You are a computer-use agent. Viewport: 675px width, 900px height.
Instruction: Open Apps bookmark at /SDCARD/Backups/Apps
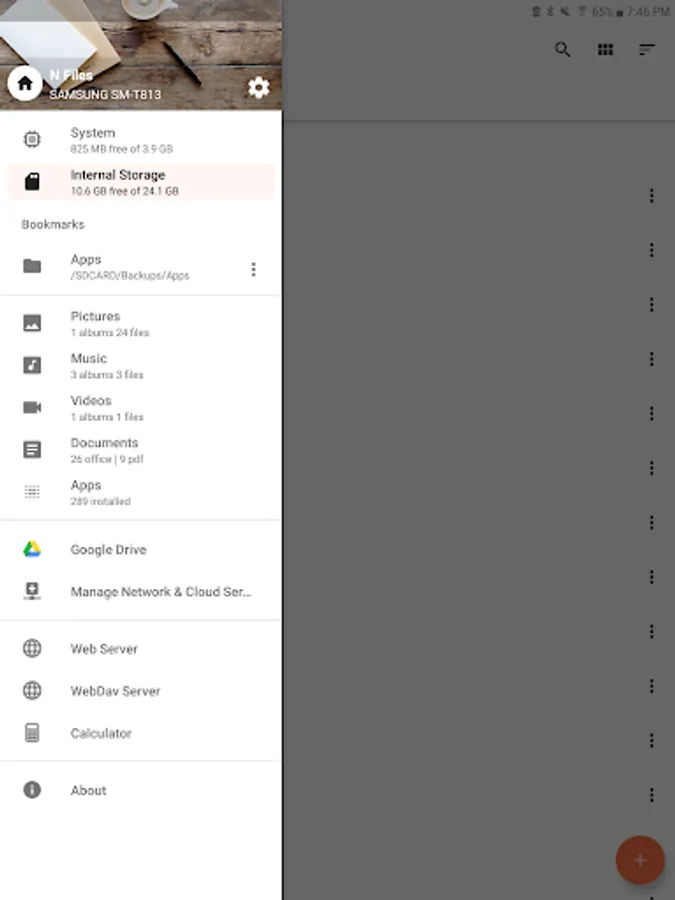pyautogui.click(x=141, y=267)
